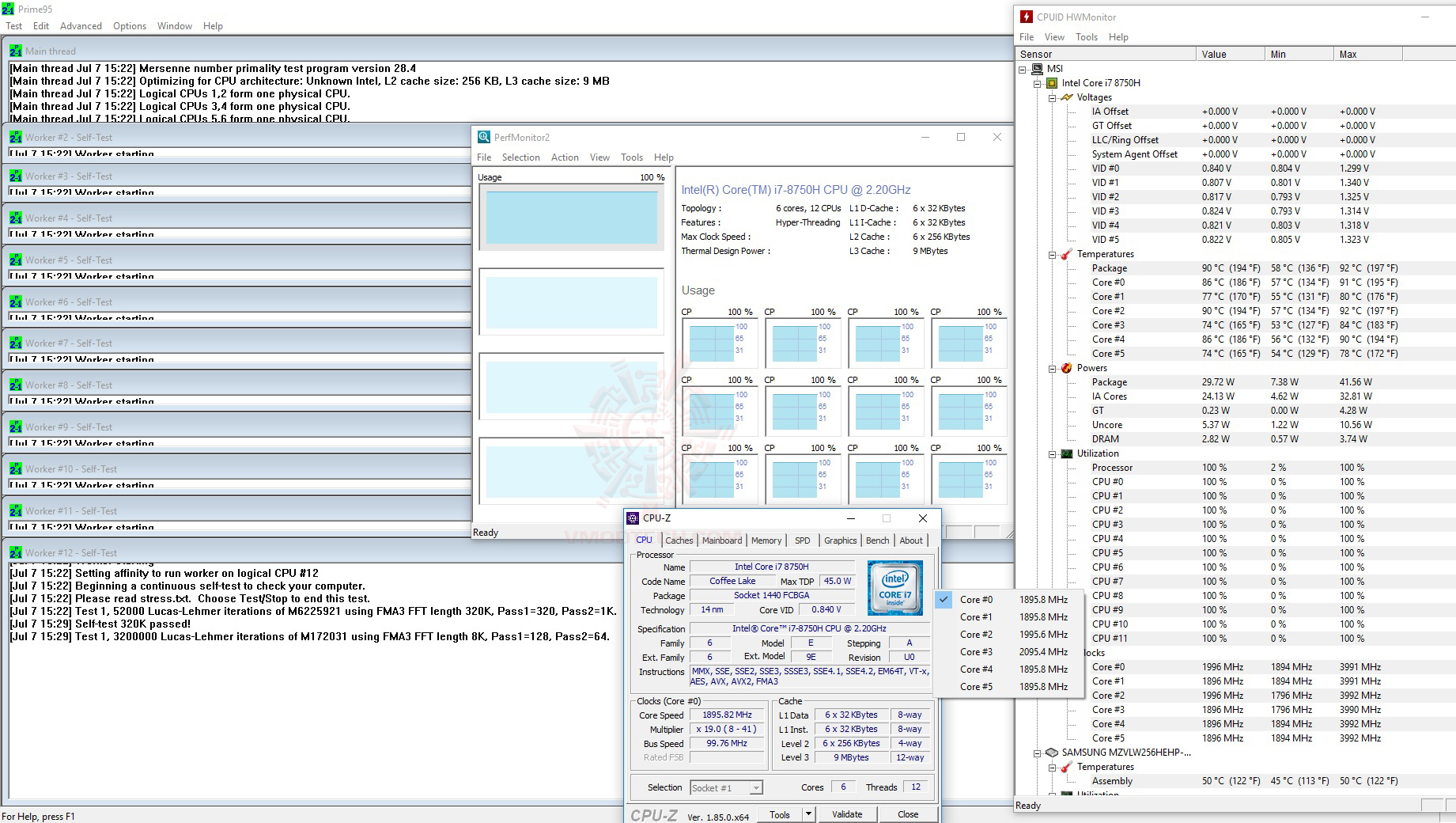Click the PerfMonitor2 title bar icon
Screen dimensions: 1456x823
483,137
